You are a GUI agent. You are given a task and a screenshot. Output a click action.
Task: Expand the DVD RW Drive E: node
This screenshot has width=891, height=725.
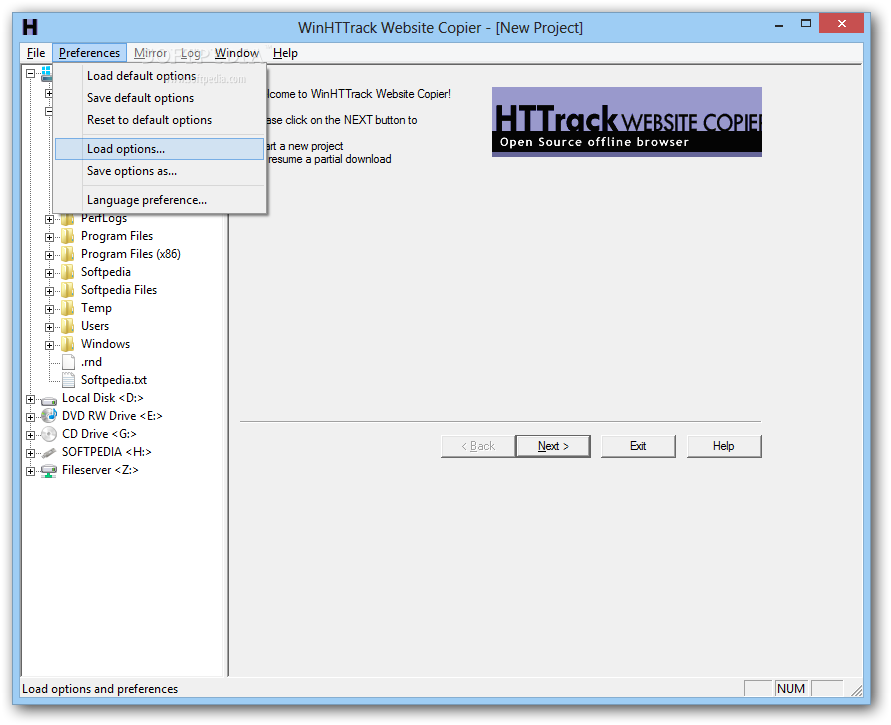coord(31,417)
